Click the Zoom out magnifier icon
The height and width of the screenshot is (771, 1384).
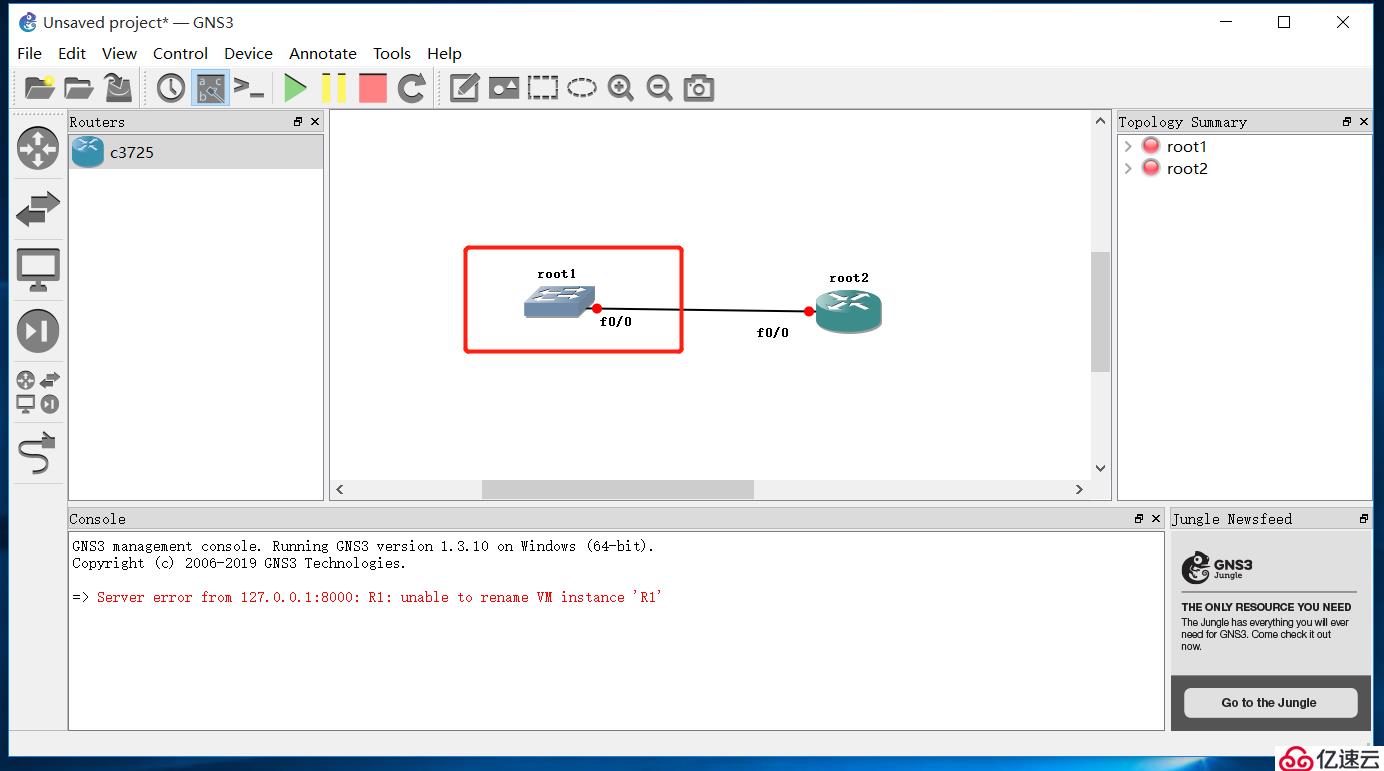[659, 88]
